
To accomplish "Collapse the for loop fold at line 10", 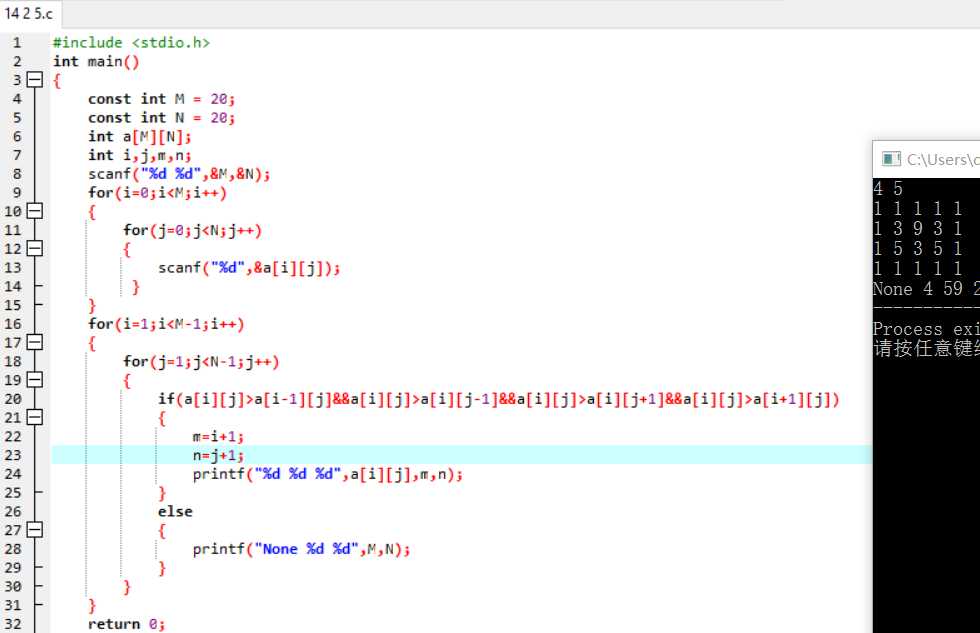I will tap(35, 211).
